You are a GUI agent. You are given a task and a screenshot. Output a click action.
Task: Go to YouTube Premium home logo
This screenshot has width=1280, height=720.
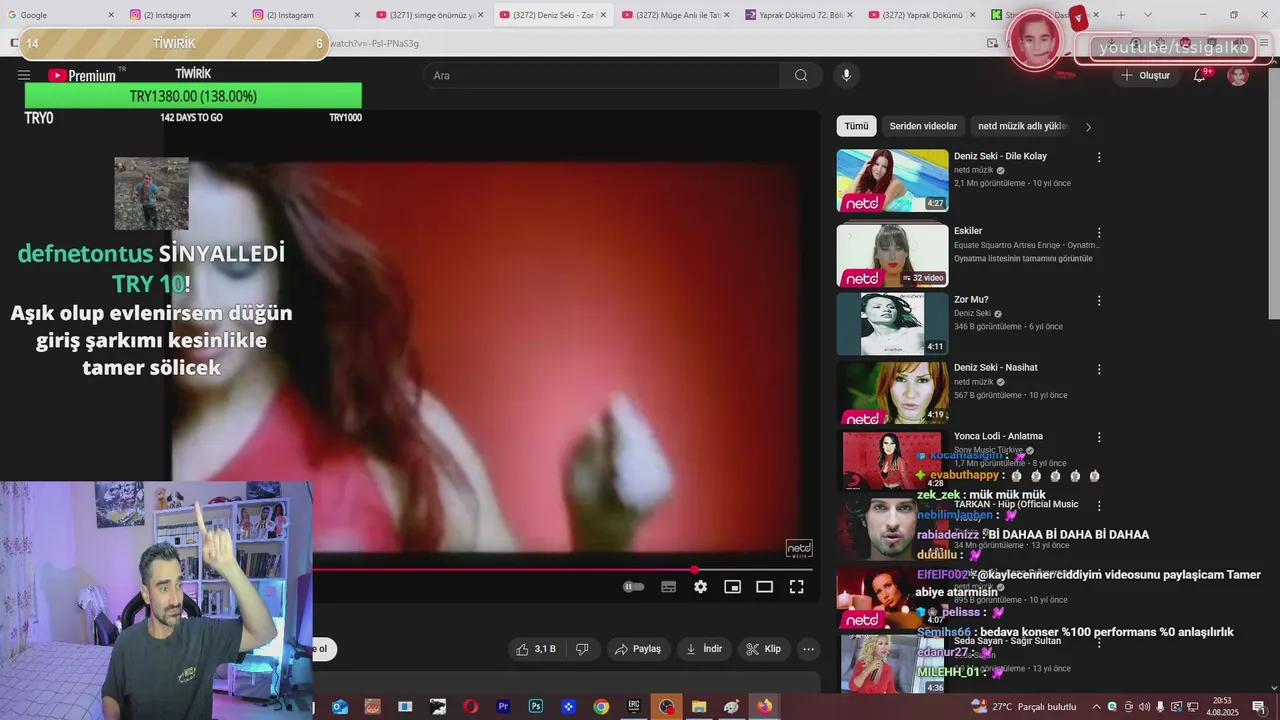[x=82, y=75]
